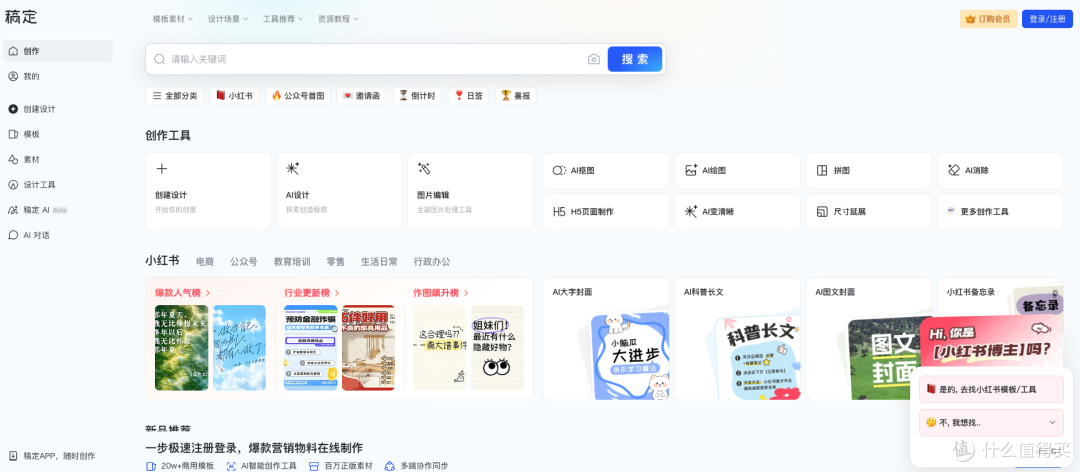Launch the AI变清晰 tool

(x=737, y=212)
